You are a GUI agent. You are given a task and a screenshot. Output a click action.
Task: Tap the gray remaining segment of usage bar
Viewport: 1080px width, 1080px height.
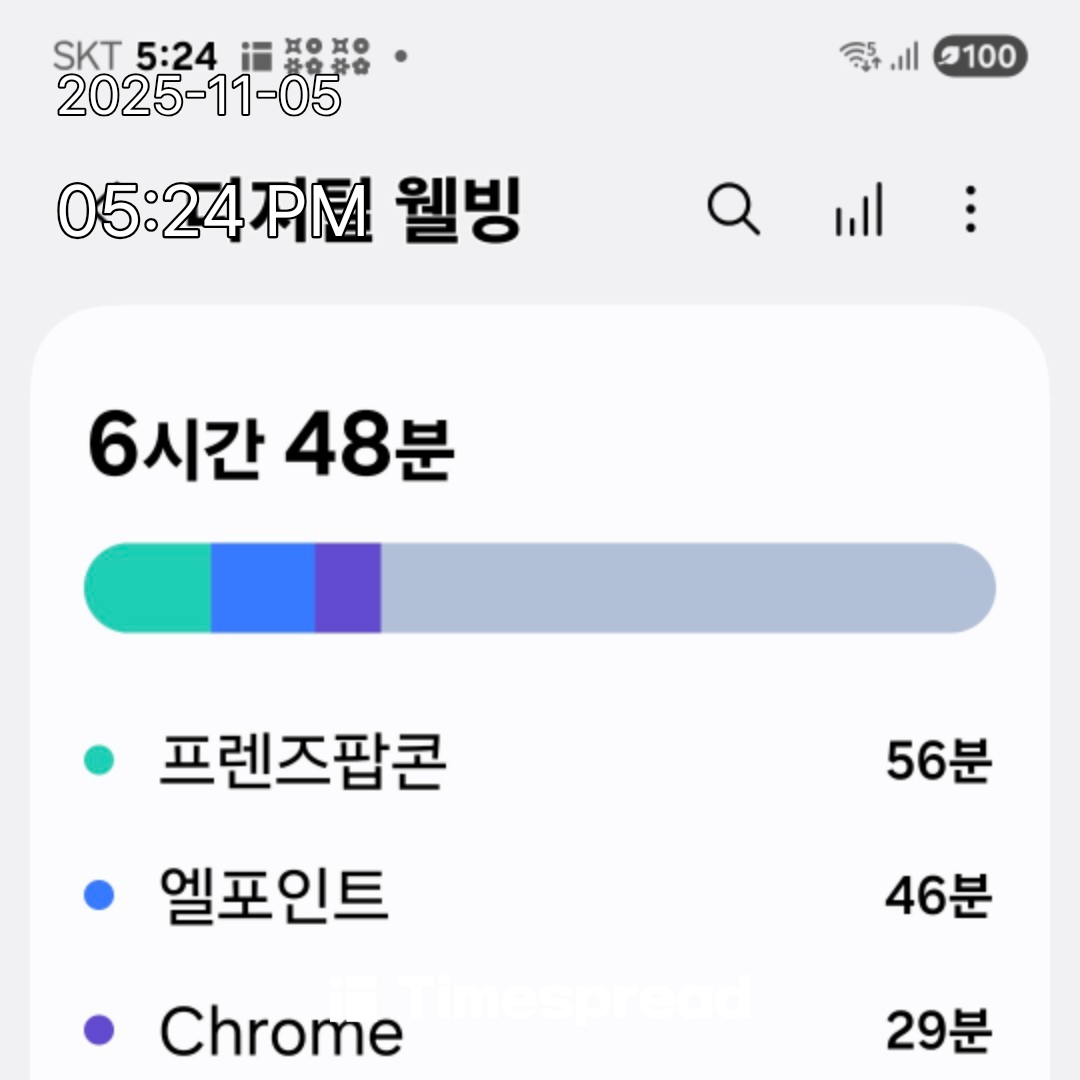(x=685, y=588)
